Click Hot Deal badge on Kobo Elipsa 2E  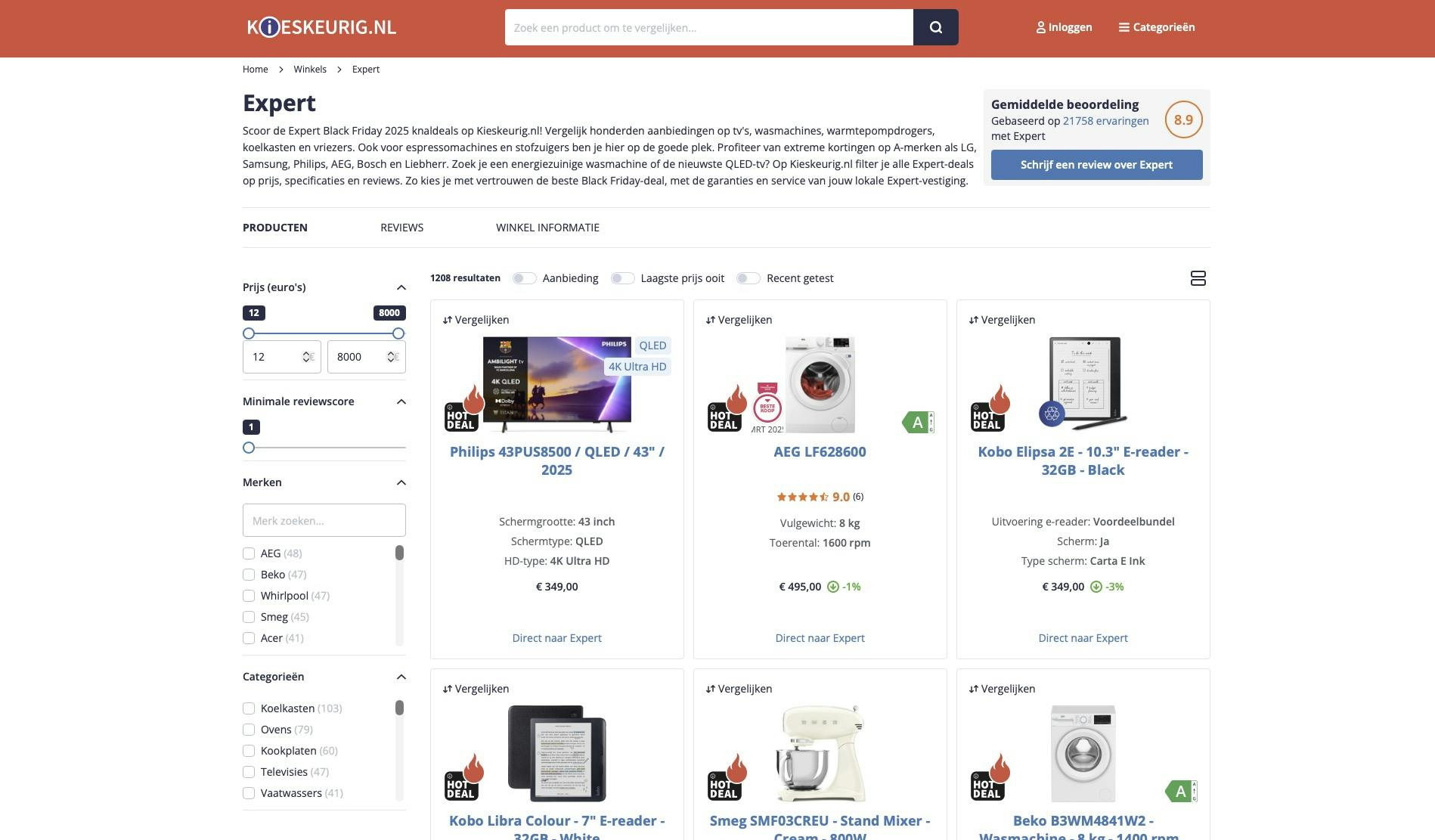click(990, 408)
